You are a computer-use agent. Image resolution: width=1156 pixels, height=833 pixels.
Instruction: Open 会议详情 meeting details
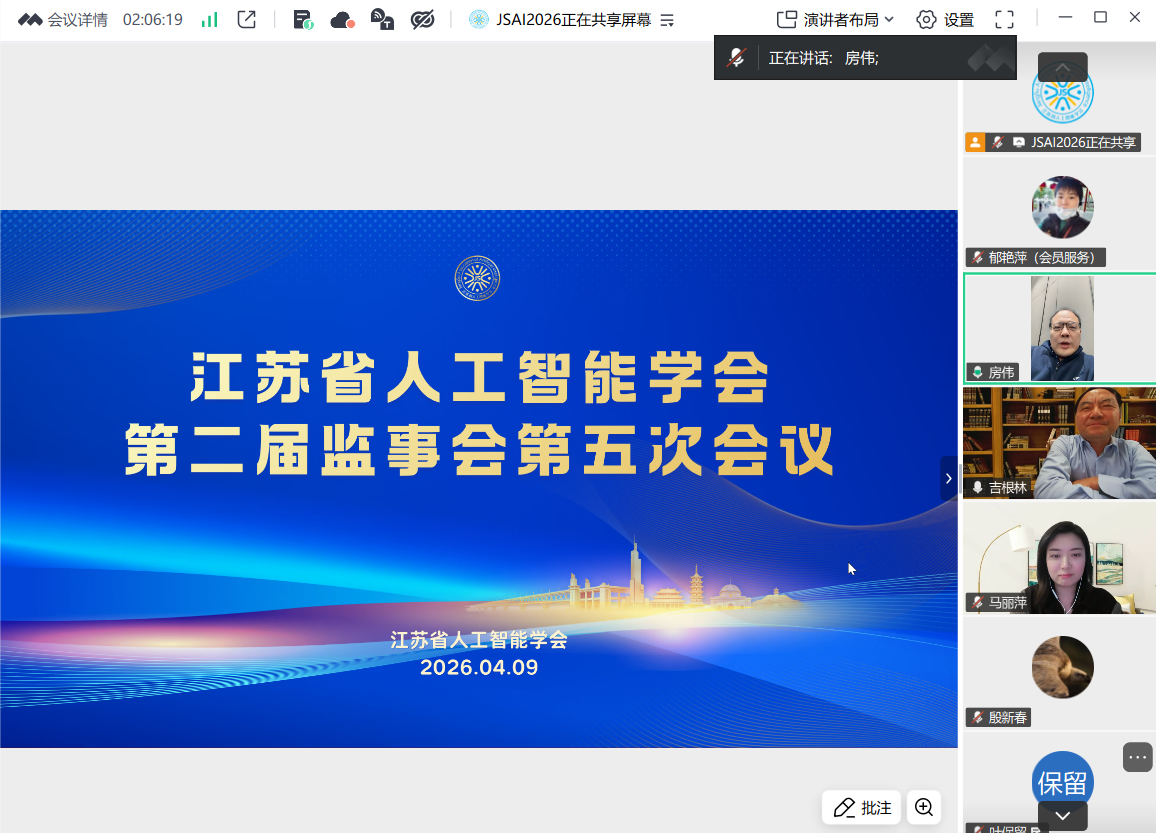coord(63,19)
